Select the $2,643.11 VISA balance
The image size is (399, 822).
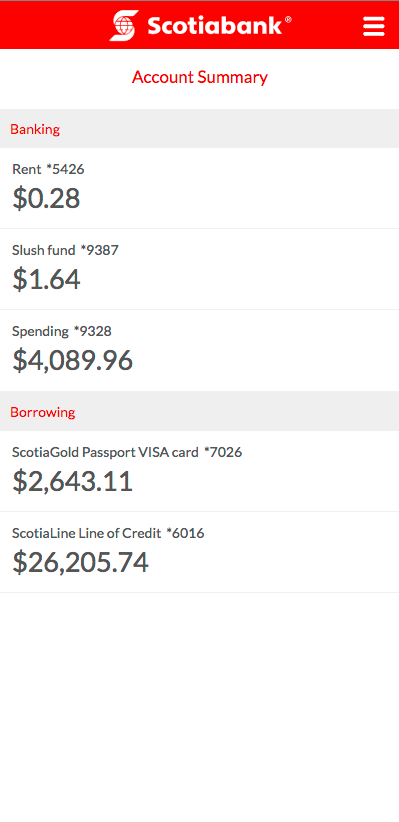coord(72,481)
